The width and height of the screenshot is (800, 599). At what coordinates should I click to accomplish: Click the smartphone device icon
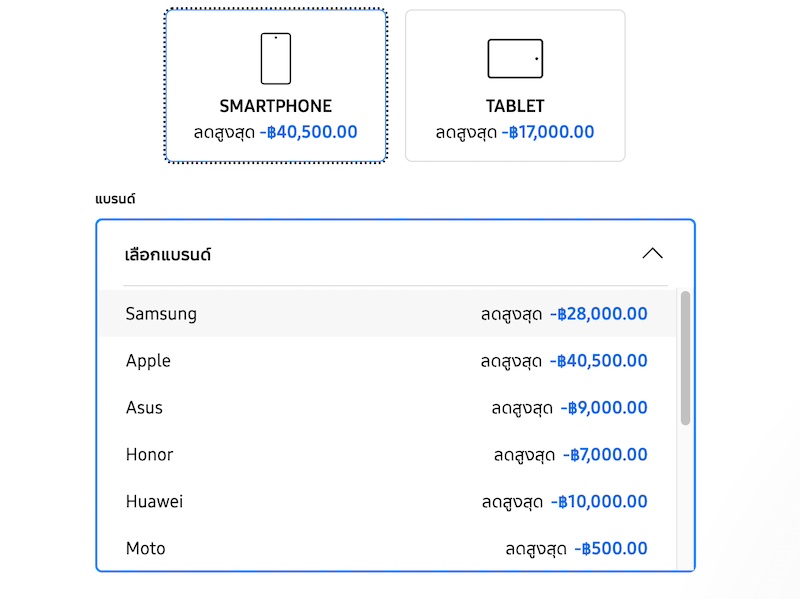276,59
